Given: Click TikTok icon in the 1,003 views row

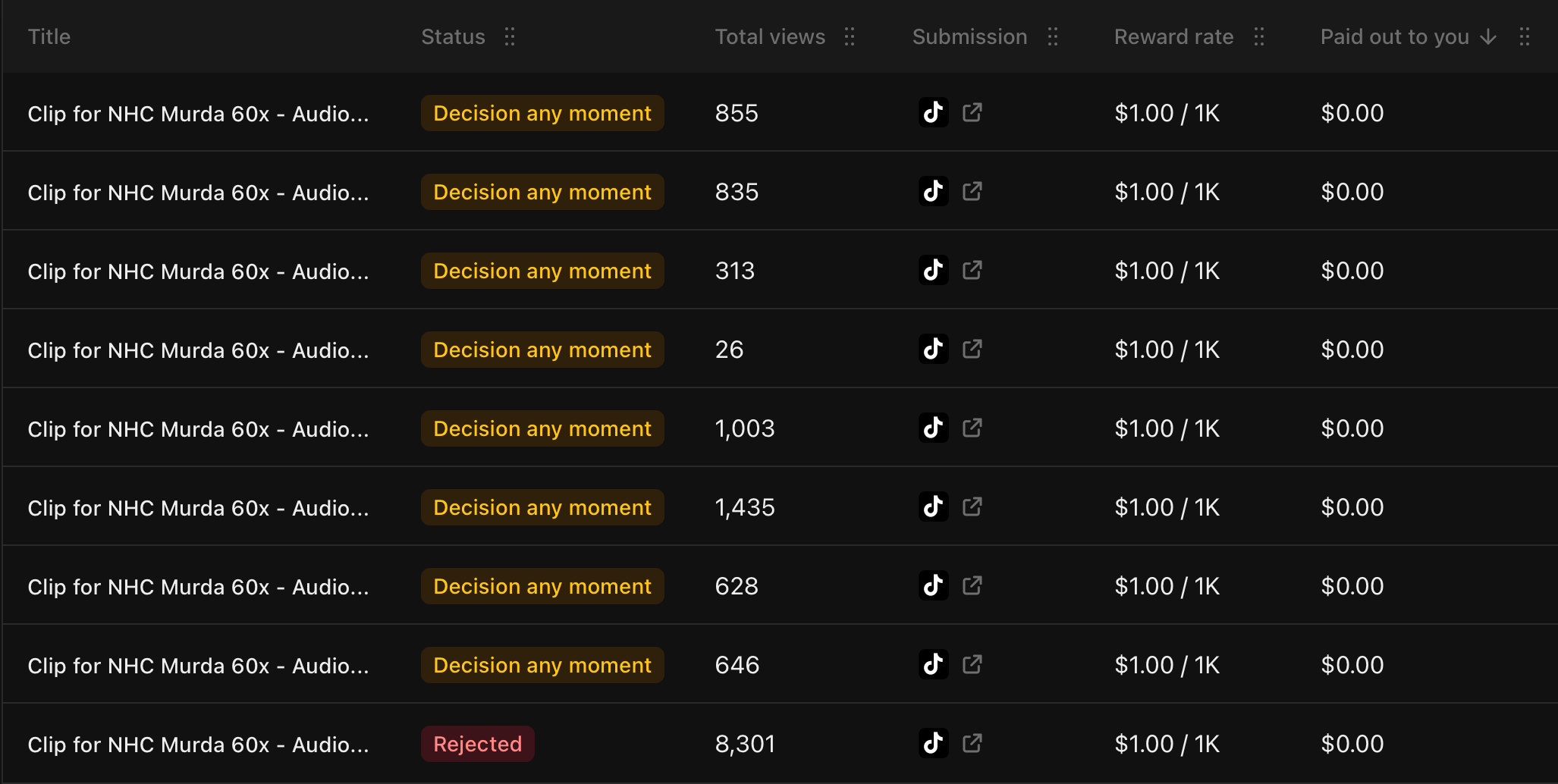Looking at the screenshot, I should coord(933,428).
